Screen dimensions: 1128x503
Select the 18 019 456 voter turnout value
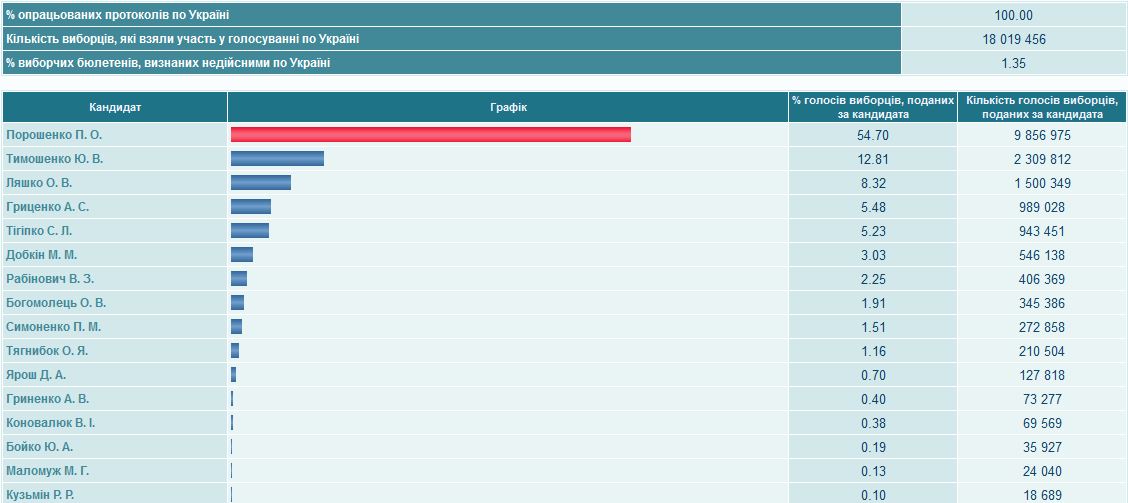1014,39
